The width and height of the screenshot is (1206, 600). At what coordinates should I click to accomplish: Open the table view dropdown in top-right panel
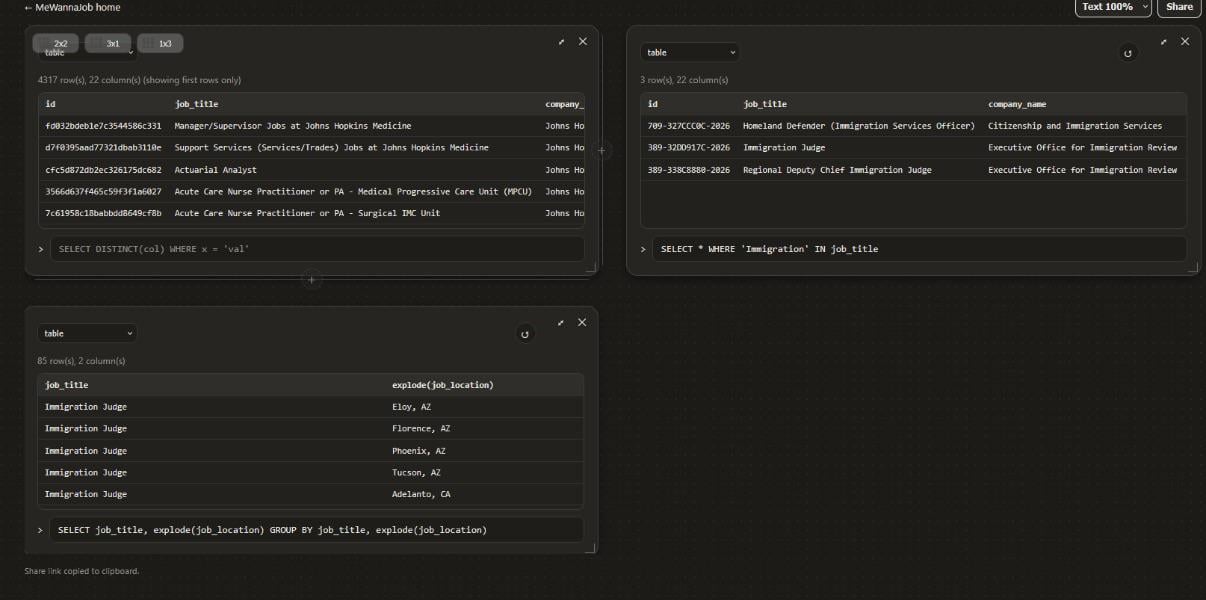690,52
